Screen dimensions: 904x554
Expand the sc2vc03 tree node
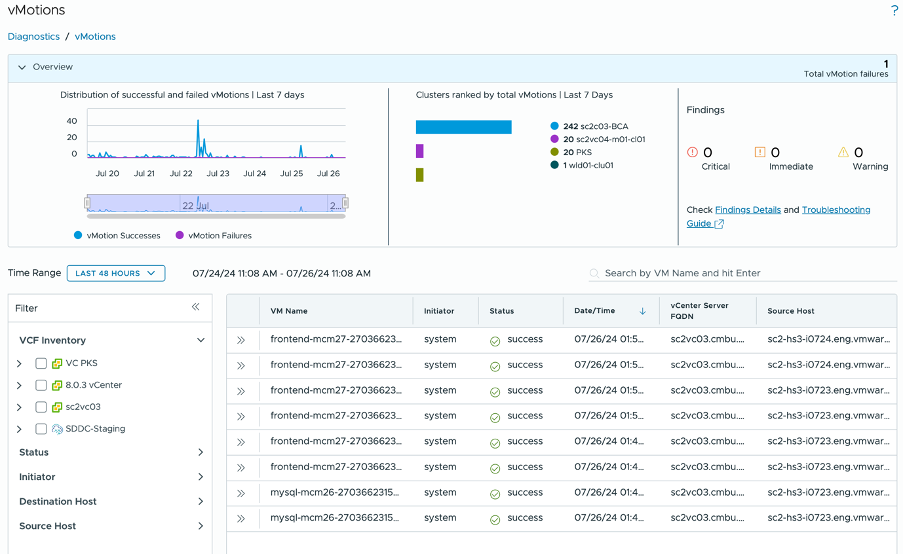[x=19, y=407]
